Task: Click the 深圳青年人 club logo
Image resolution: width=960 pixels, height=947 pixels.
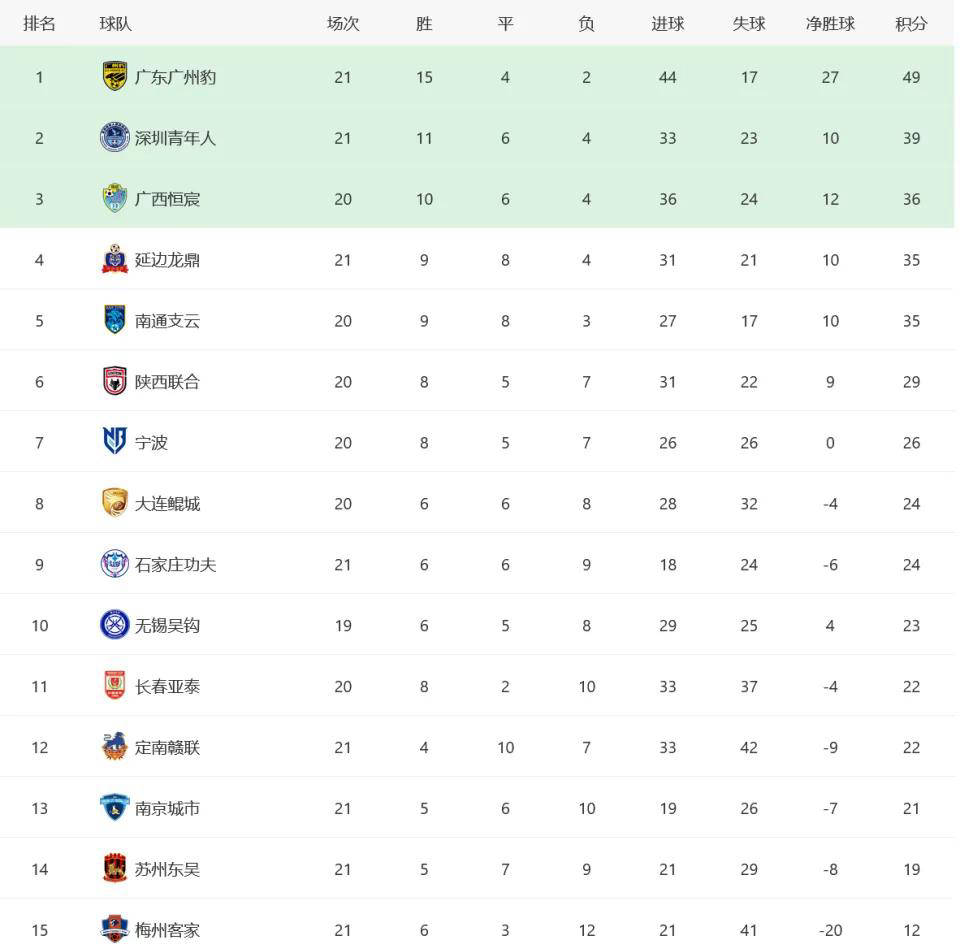Action: click(114, 138)
